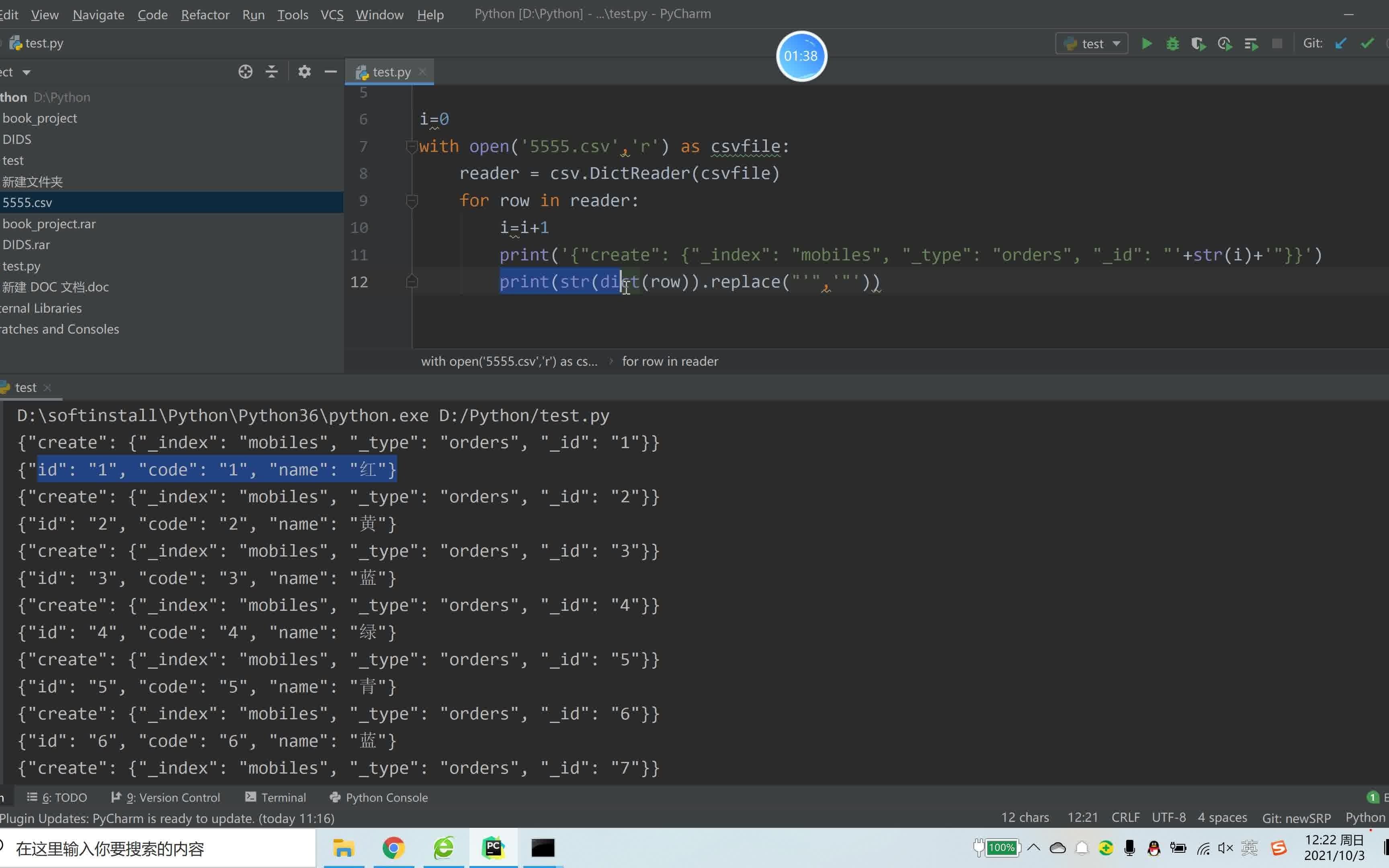Click the Git: newSRP branch indicator
This screenshot has width=1389, height=868.
(x=1296, y=818)
